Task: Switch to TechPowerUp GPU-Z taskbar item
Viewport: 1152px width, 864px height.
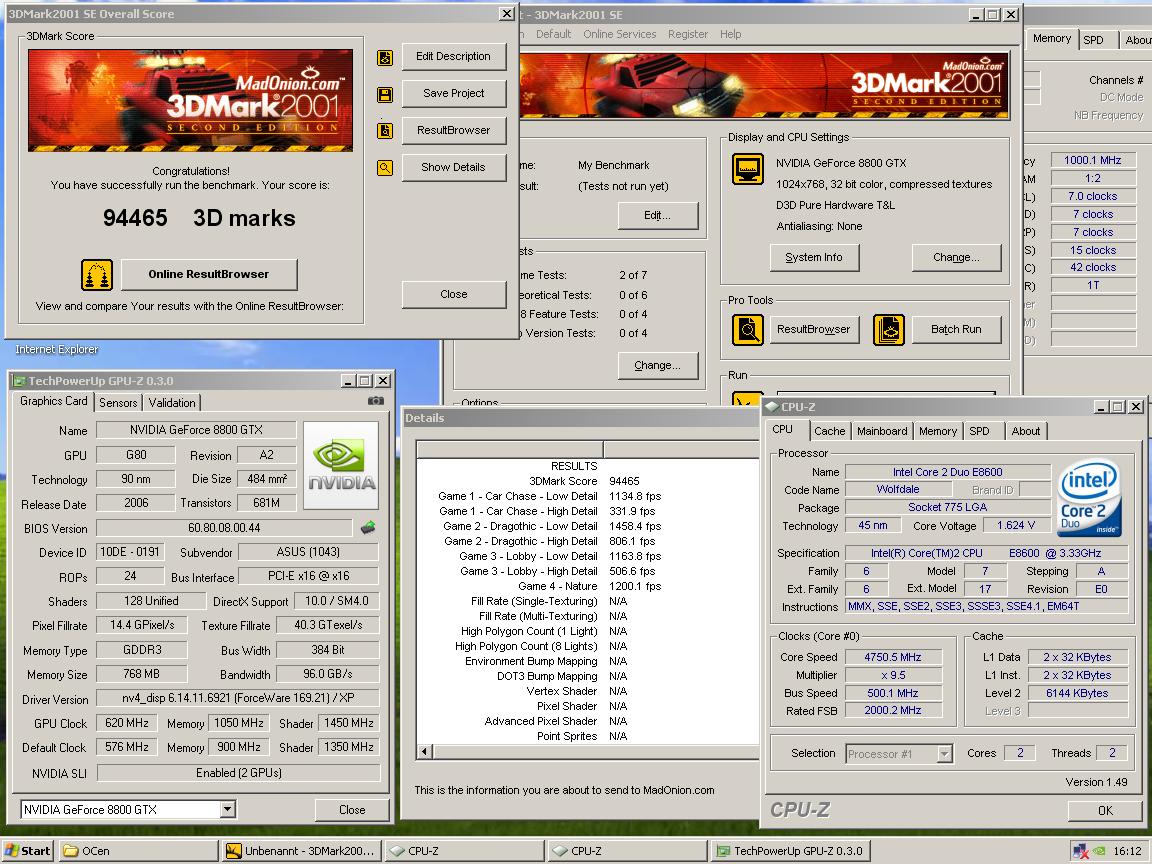Action: click(791, 851)
